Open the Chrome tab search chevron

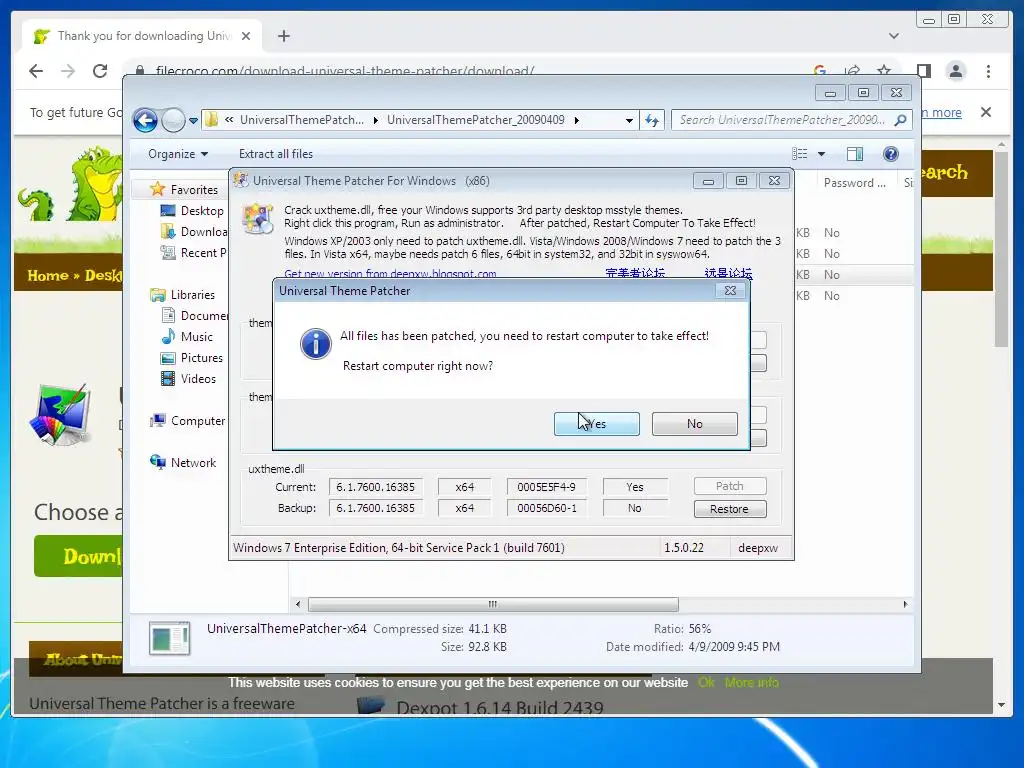[893, 36]
